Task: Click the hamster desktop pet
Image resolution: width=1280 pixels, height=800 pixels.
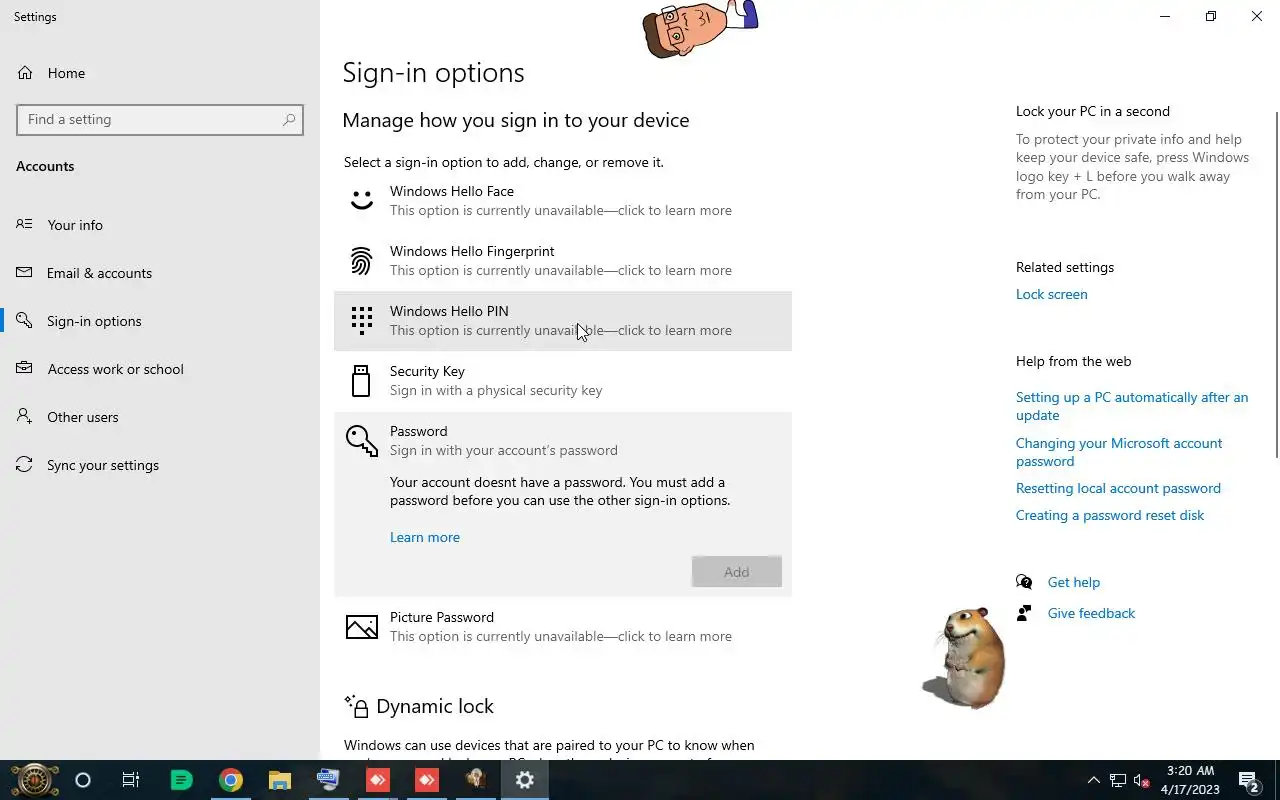Action: [x=964, y=657]
